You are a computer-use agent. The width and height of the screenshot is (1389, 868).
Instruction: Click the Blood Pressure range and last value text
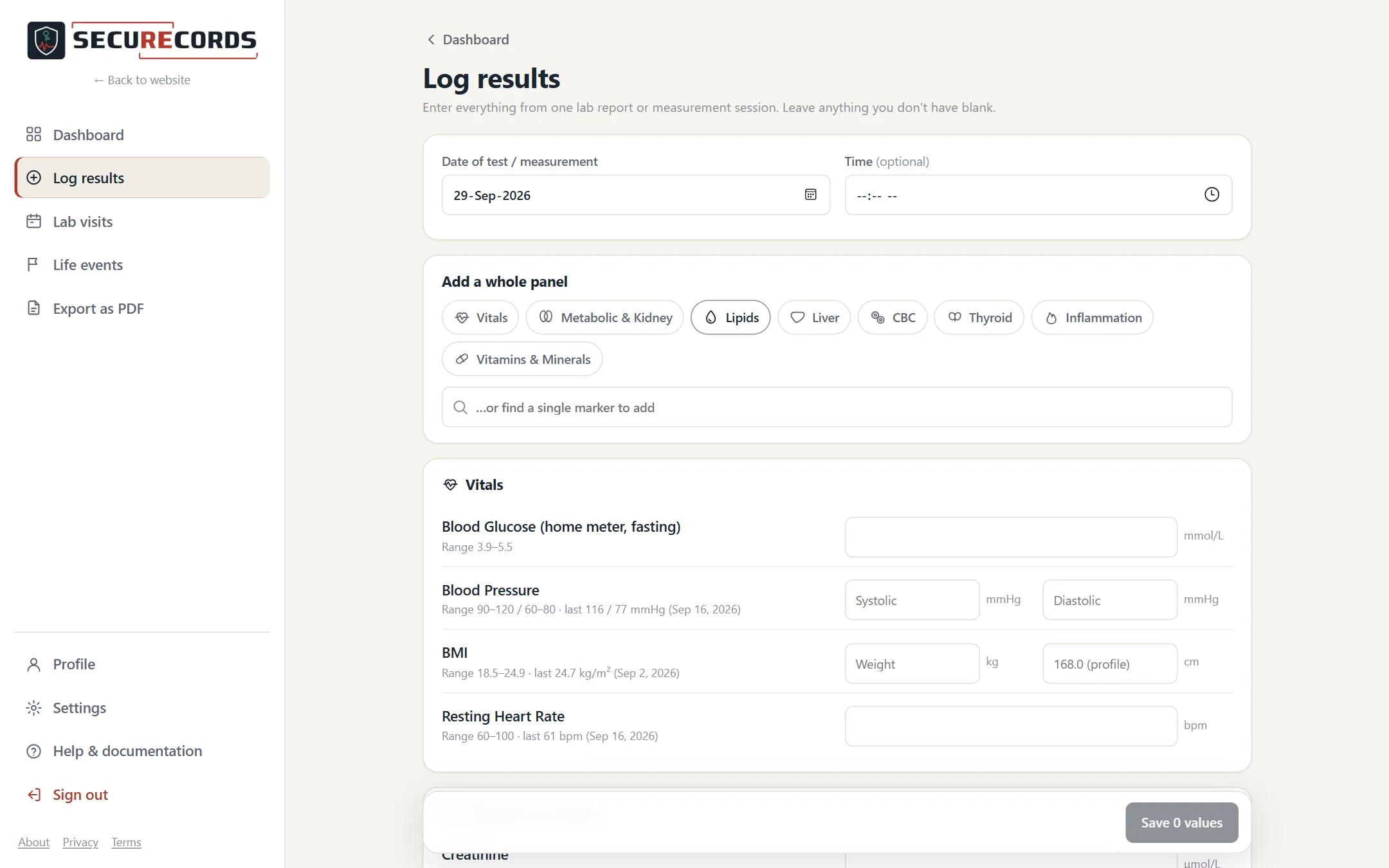(591, 609)
